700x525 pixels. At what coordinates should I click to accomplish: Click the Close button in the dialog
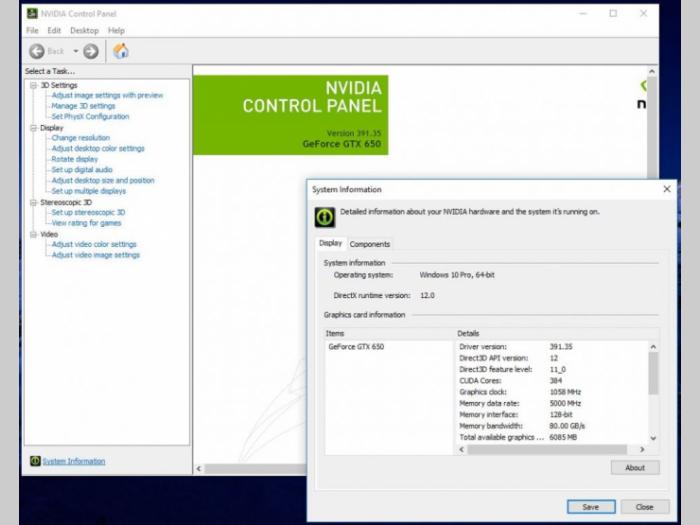point(644,507)
